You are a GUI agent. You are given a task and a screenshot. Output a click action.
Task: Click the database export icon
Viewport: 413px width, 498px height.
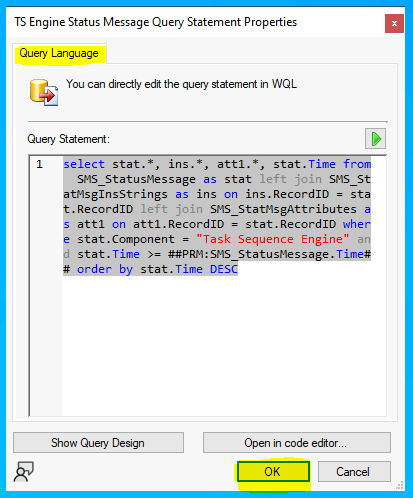(x=44, y=92)
